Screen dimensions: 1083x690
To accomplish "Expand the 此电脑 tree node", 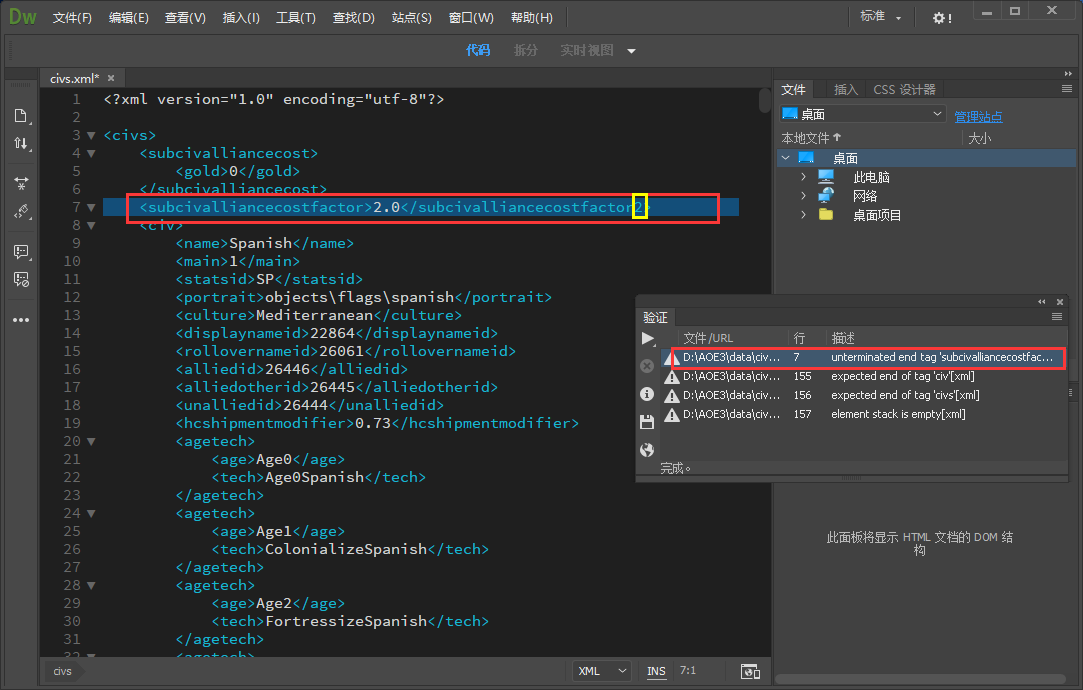I will pyautogui.click(x=803, y=177).
